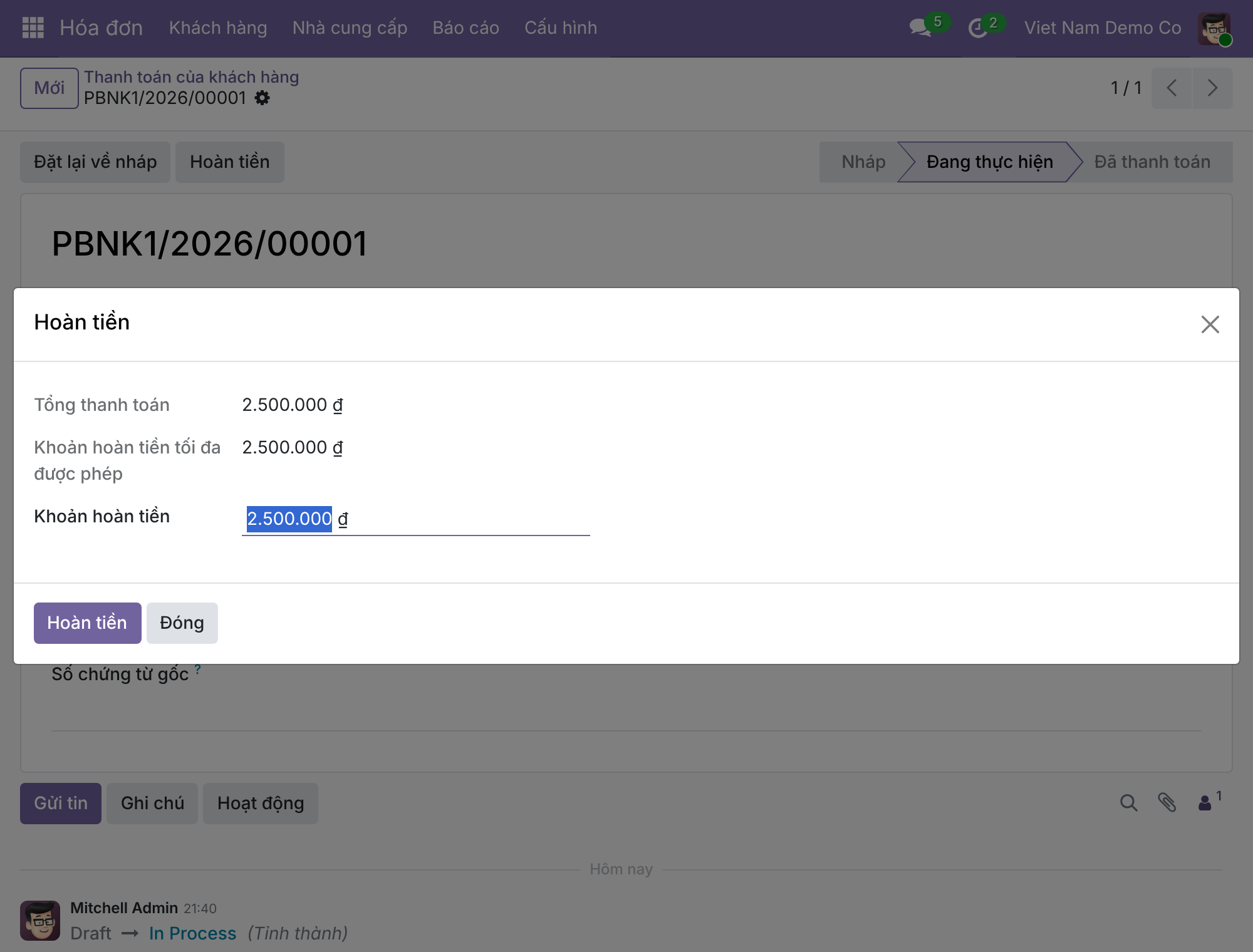Click the Số chứng từ gốc field label
The height and width of the screenshot is (952, 1253).
[x=120, y=674]
